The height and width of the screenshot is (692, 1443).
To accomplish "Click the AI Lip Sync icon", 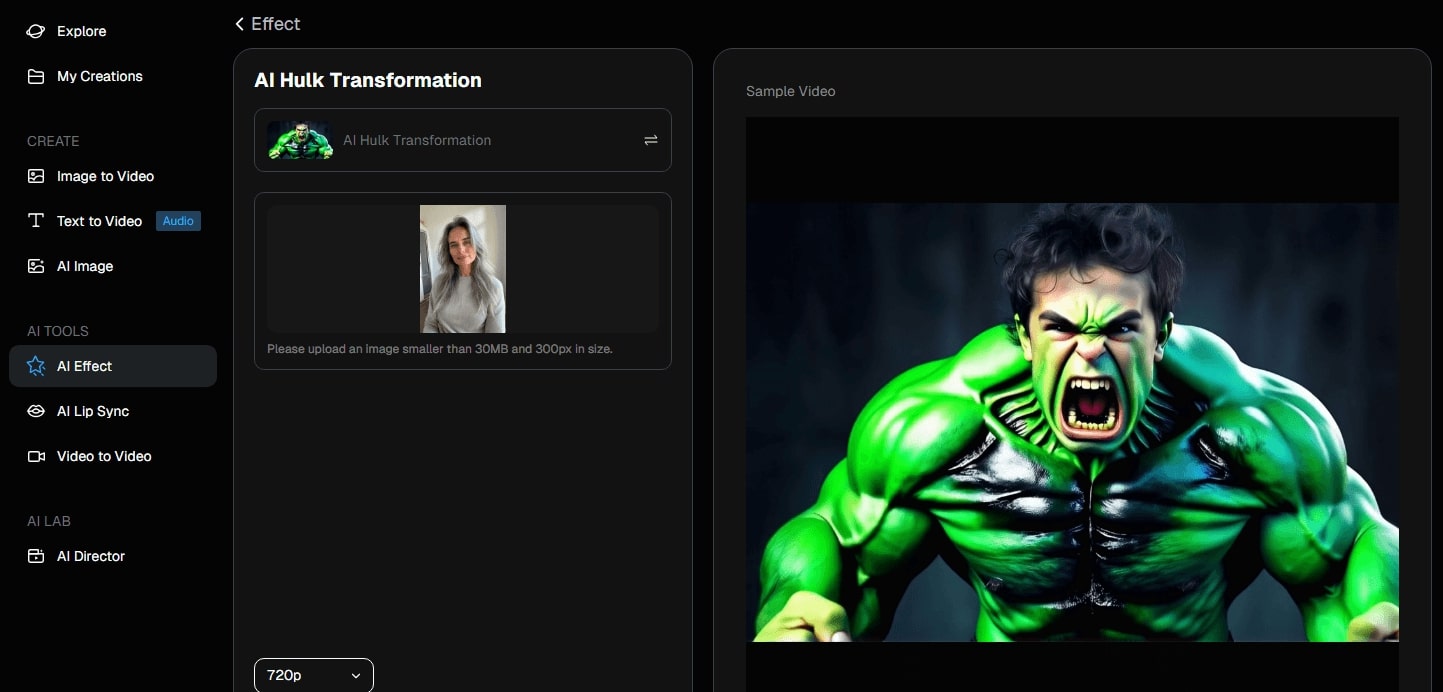I will tap(36, 411).
